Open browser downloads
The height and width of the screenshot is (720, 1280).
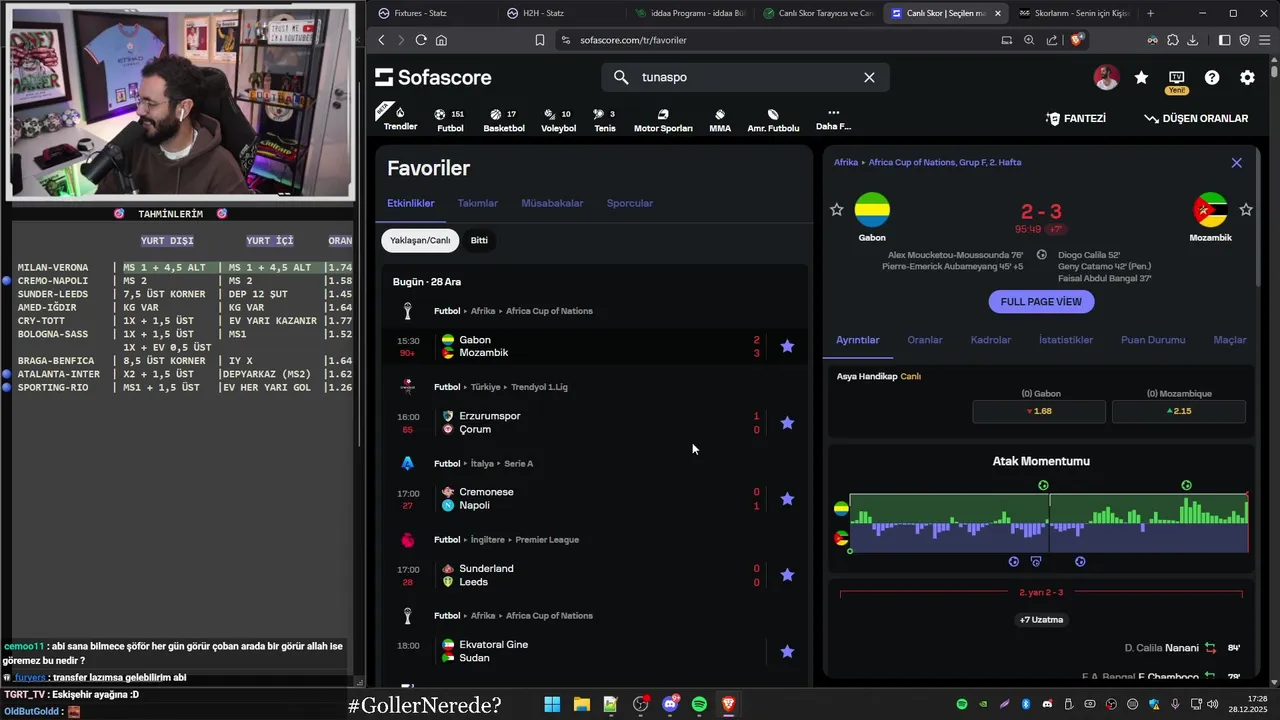tap(1192, 40)
